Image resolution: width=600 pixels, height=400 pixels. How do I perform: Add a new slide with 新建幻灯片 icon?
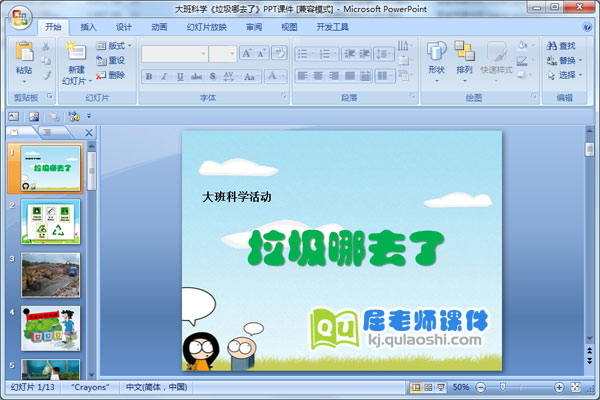pos(76,51)
